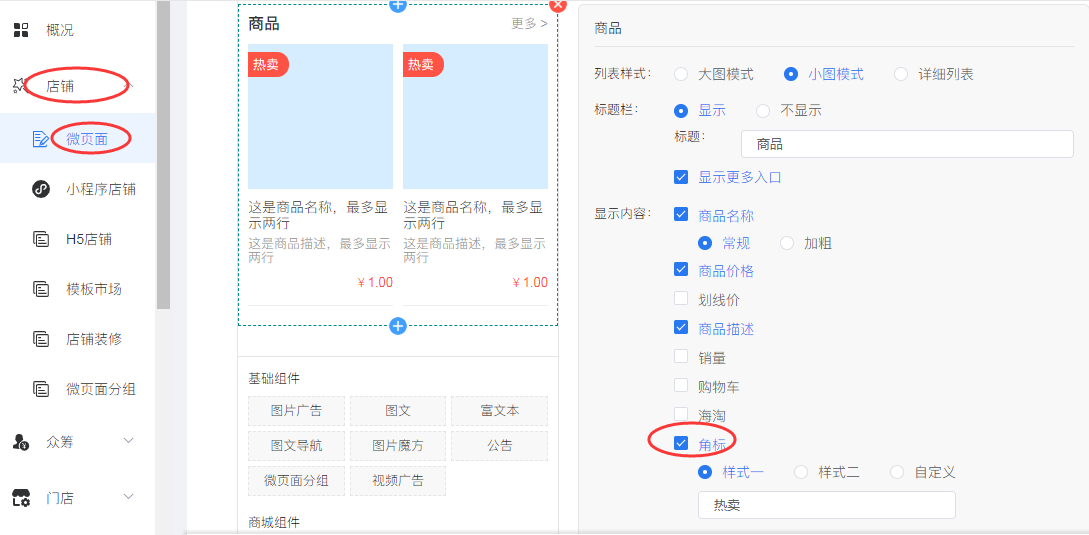The height and width of the screenshot is (535, 1089).
Task: Enable the 海淘 checkbox
Action: coord(681,415)
